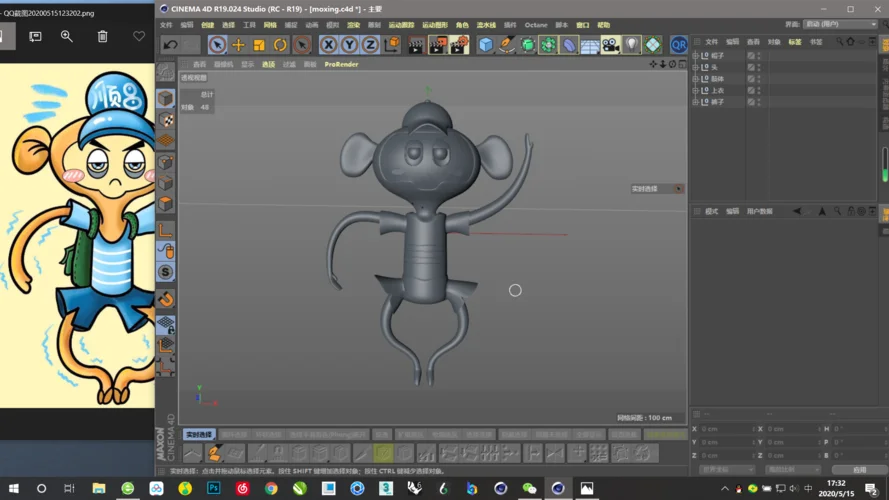Add a Camera object from the toolbar

[x=611, y=45]
